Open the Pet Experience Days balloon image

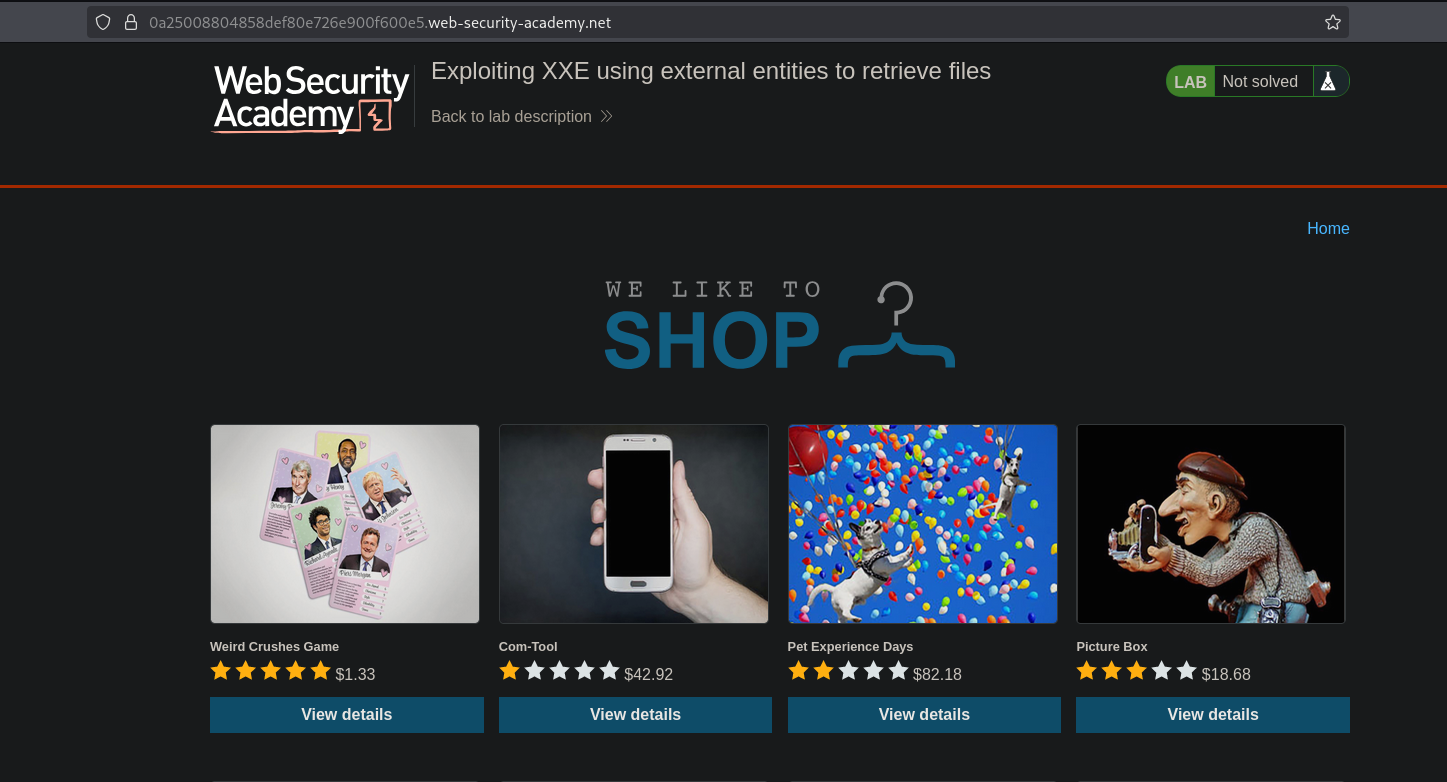923,524
